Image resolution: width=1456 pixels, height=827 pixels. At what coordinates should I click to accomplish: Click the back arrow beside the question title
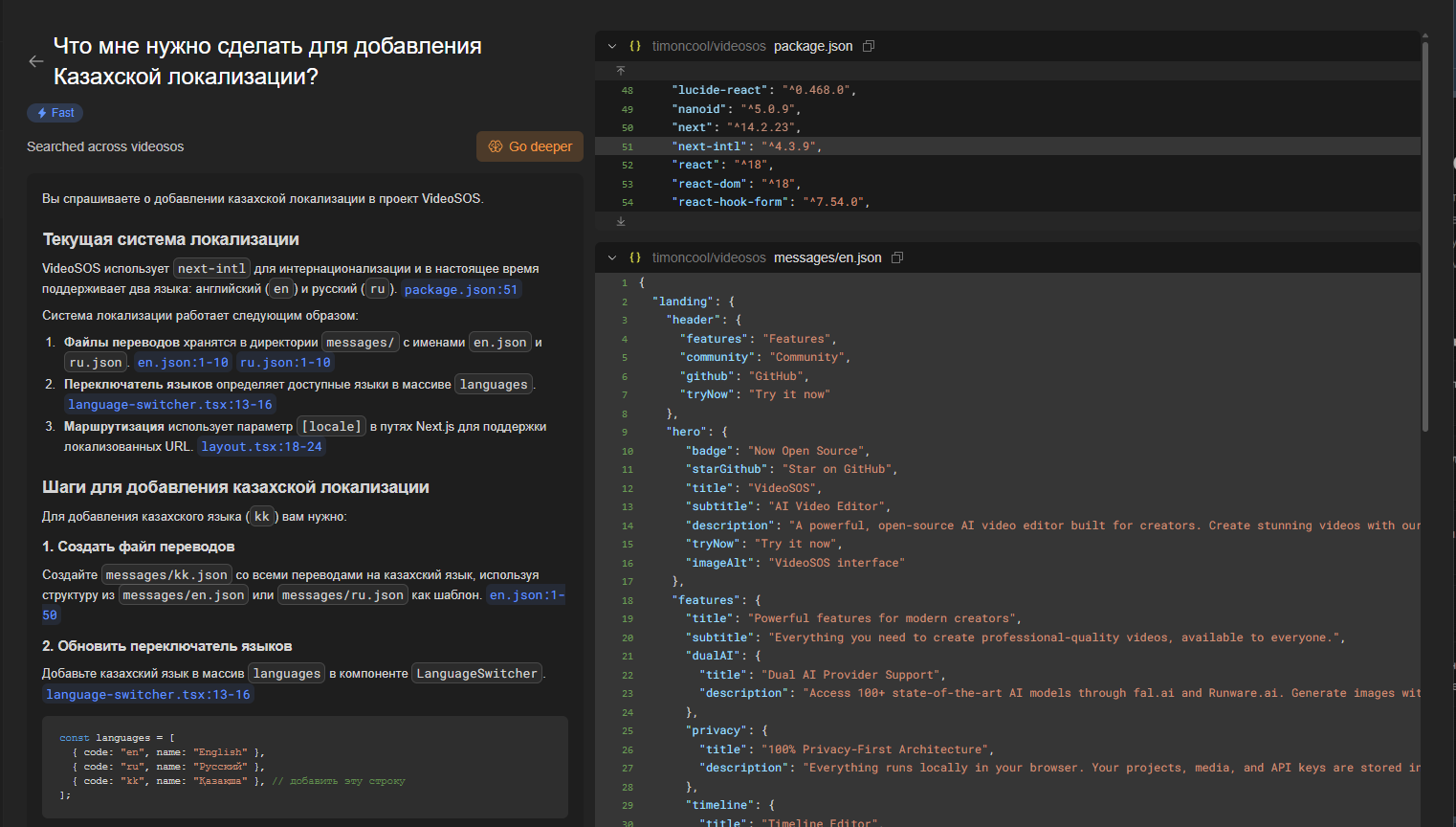coord(36,61)
